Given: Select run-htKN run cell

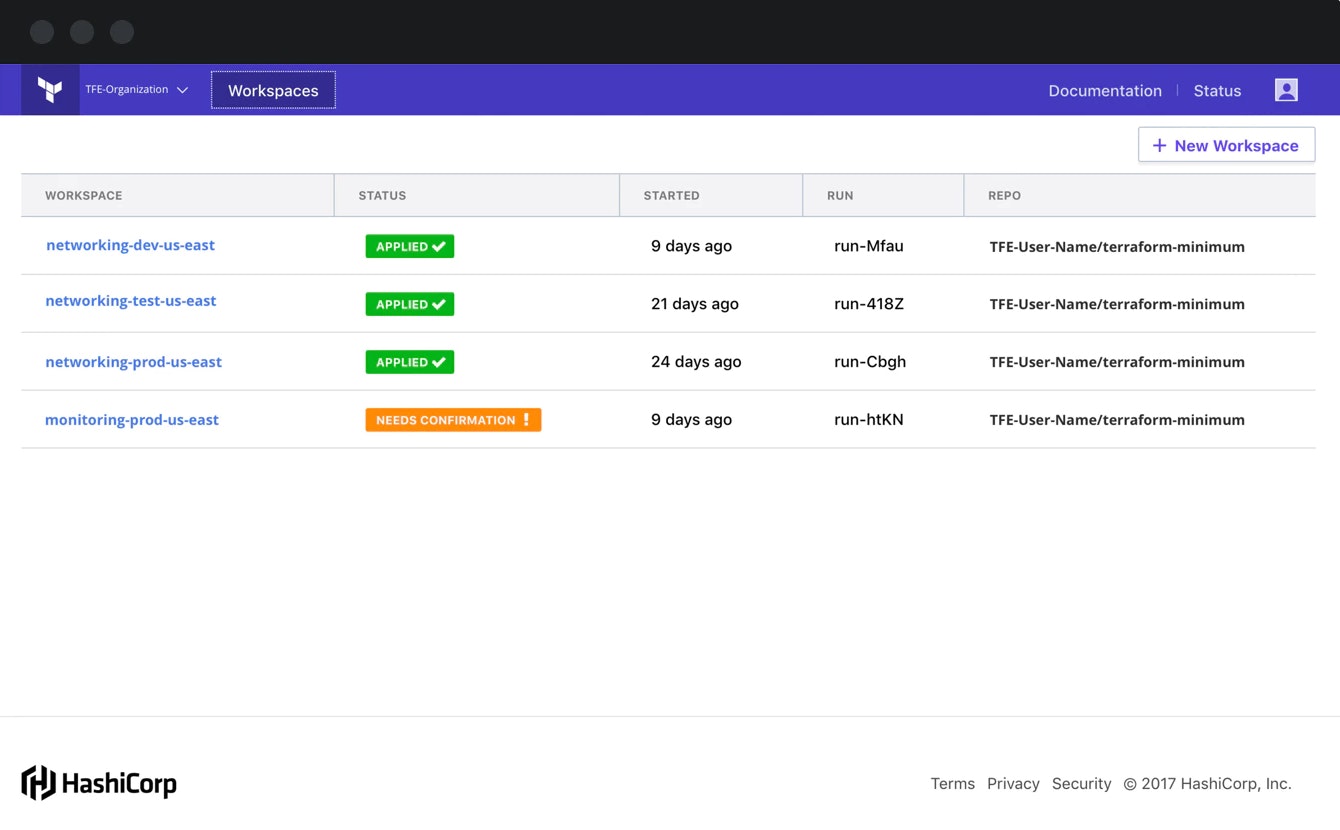Looking at the screenshot, I should point(869,420).
